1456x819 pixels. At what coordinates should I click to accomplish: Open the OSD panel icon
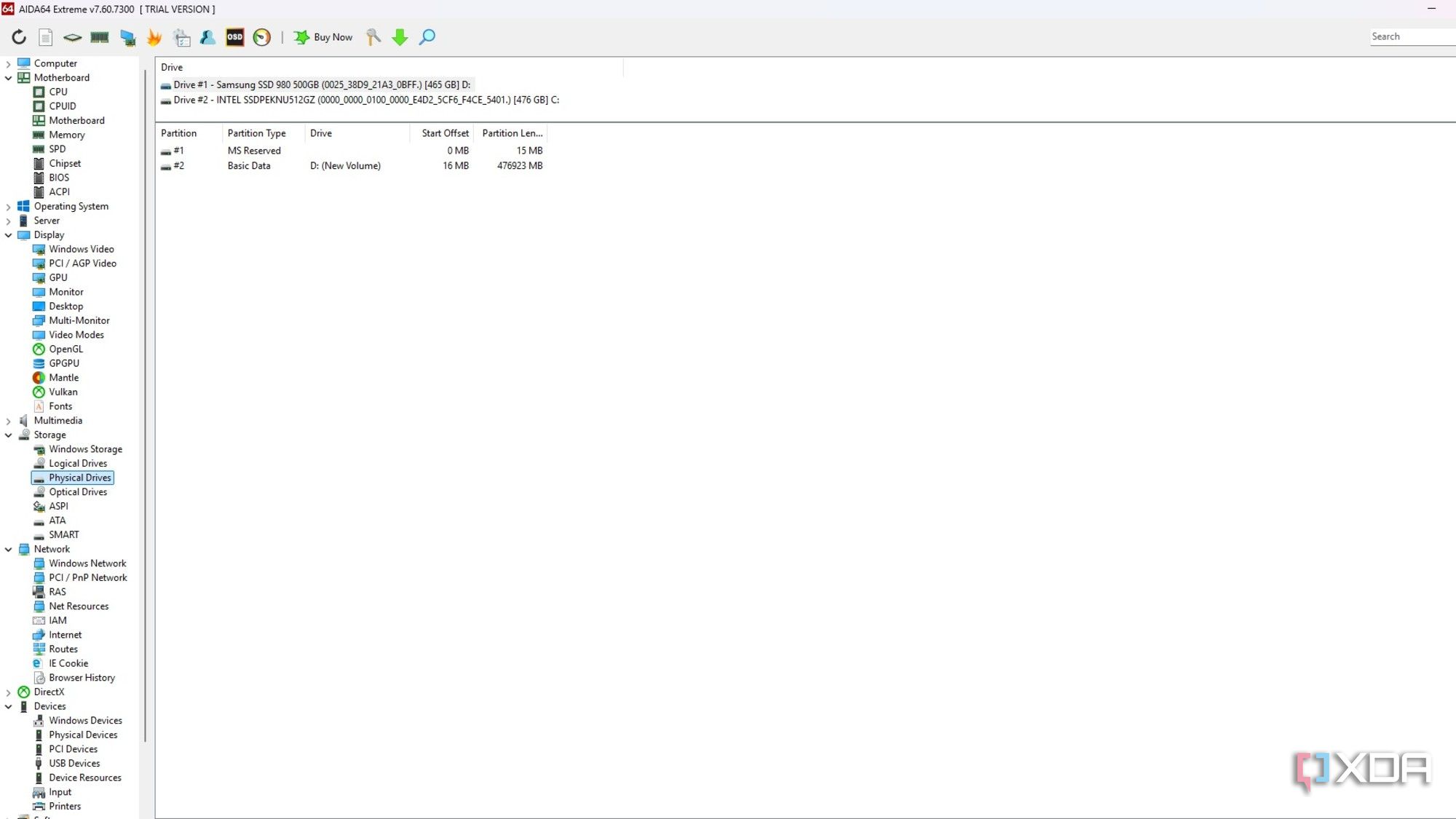tap(235, 37)
